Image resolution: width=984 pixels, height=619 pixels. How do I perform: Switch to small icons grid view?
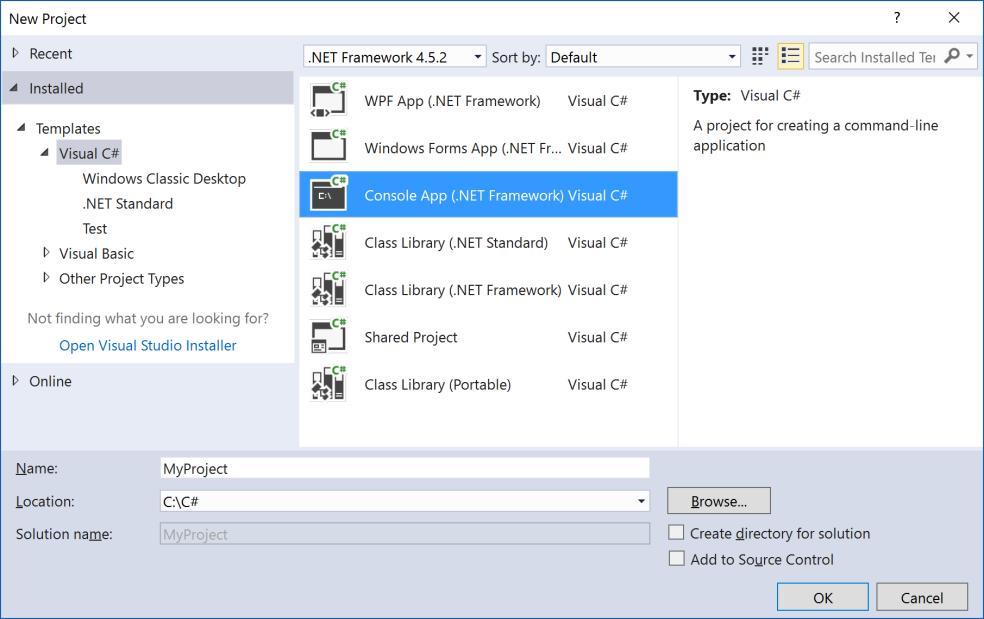pyautogui.click(x=760, y=57)
